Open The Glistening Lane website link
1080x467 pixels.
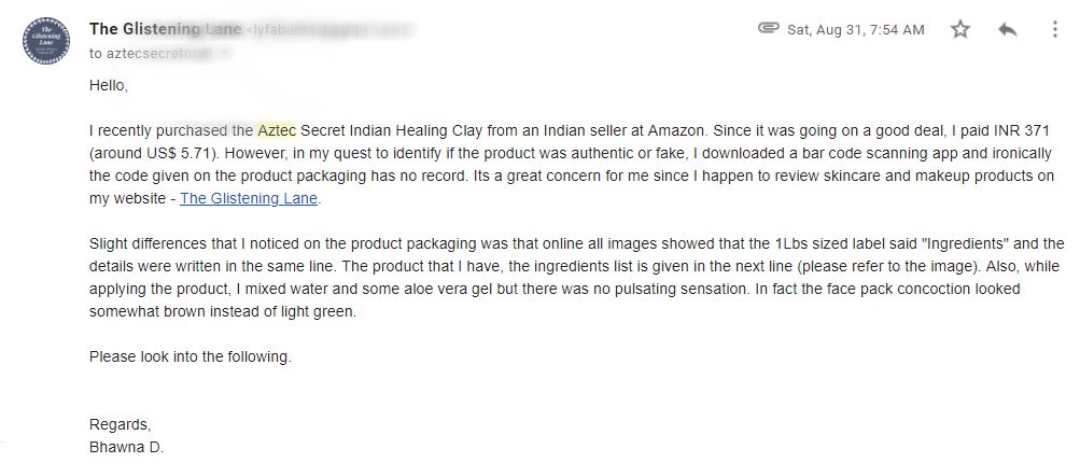(249, 198)
